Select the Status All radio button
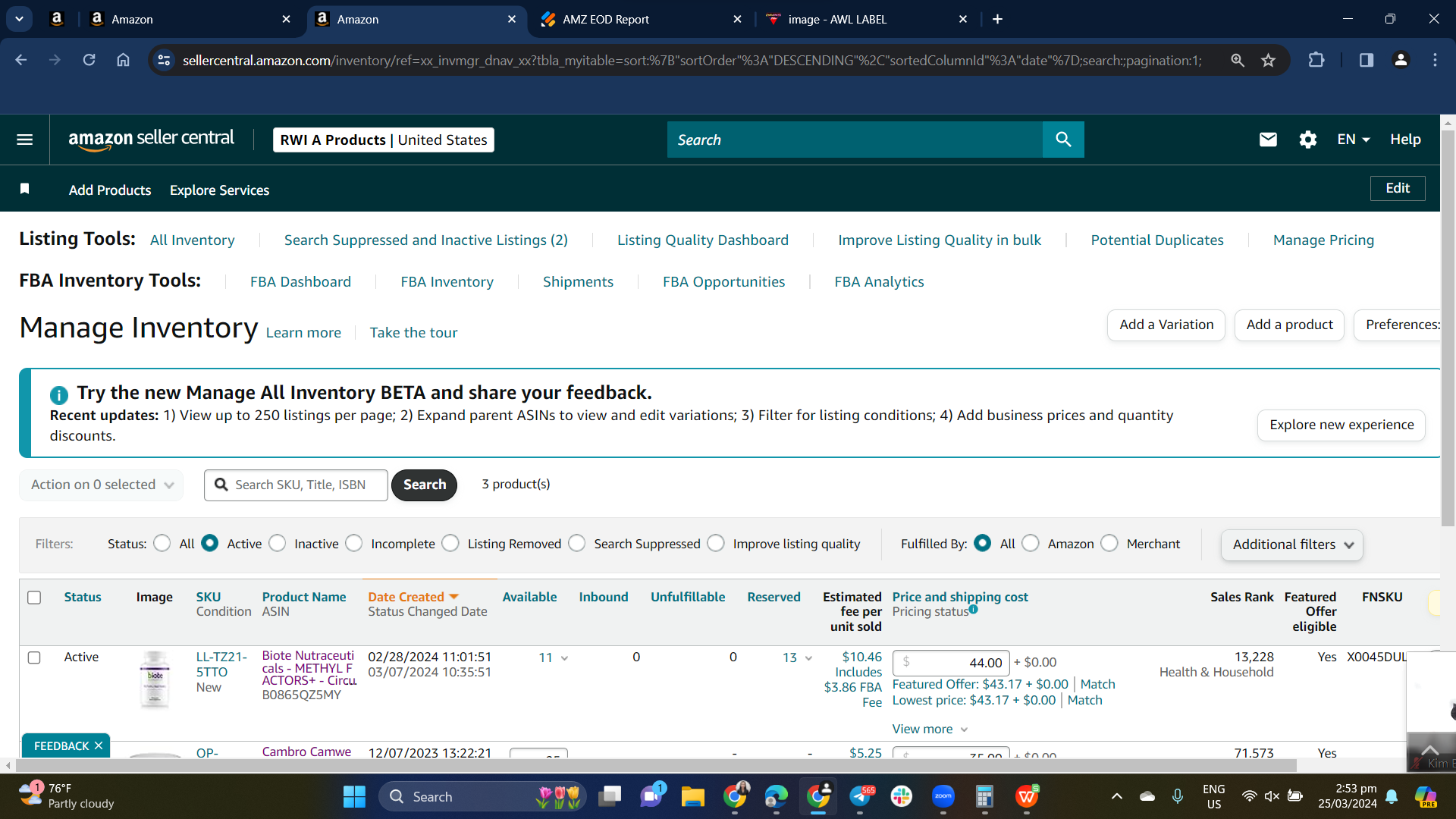 (x=162, y=544)
